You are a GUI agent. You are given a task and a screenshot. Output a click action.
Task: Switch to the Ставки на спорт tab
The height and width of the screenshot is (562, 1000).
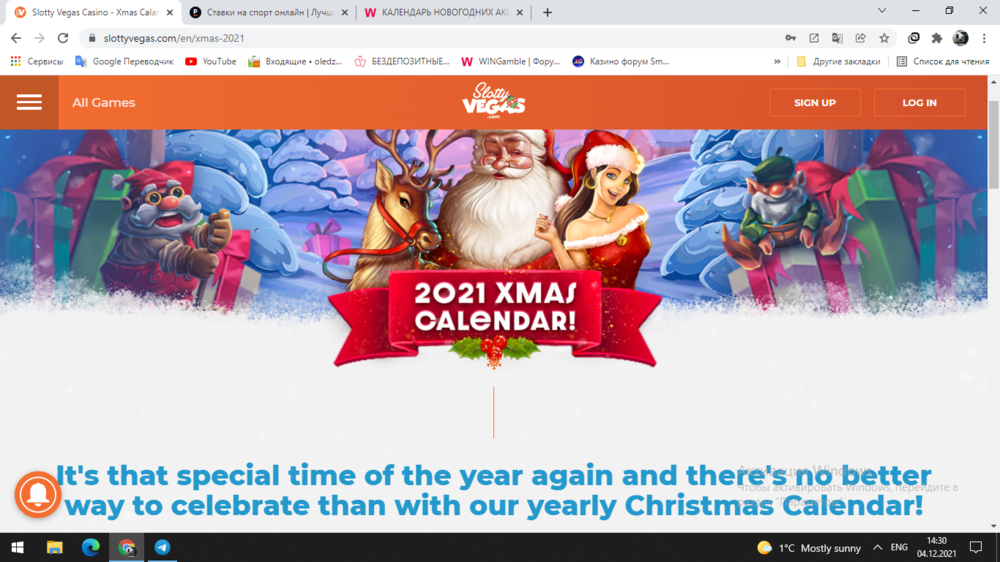269,12
